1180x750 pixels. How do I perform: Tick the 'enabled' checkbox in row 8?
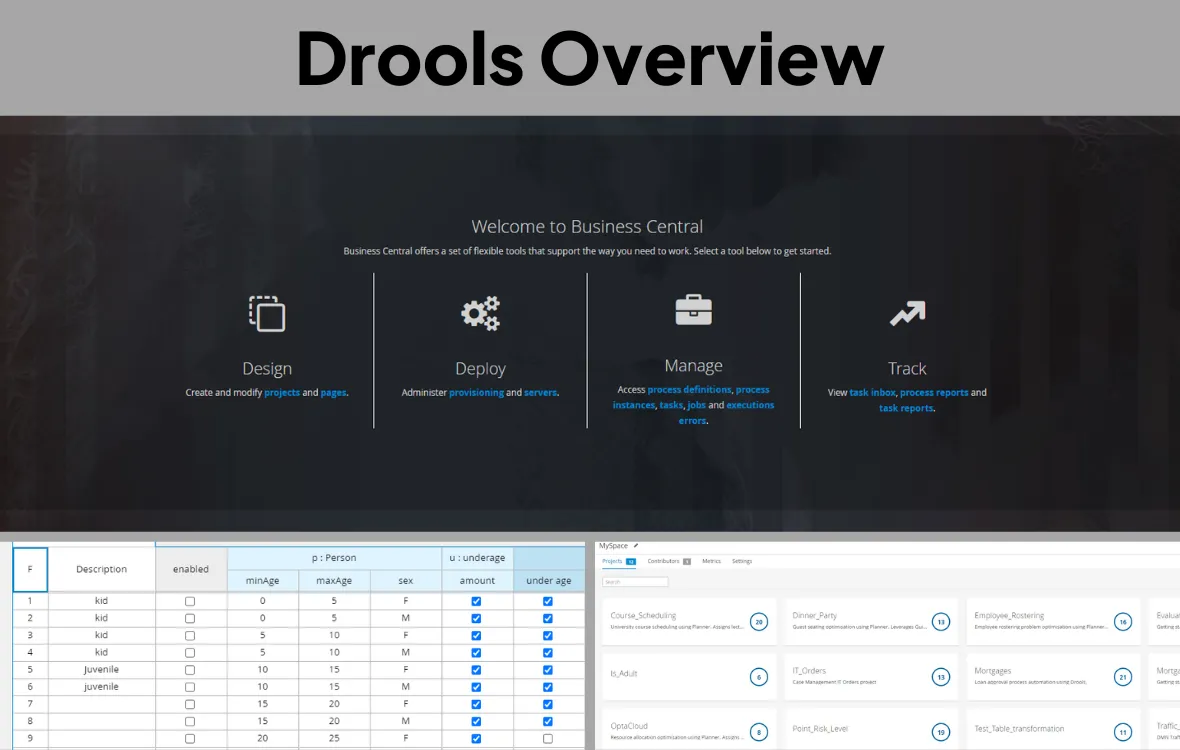(x=190, y=721)
